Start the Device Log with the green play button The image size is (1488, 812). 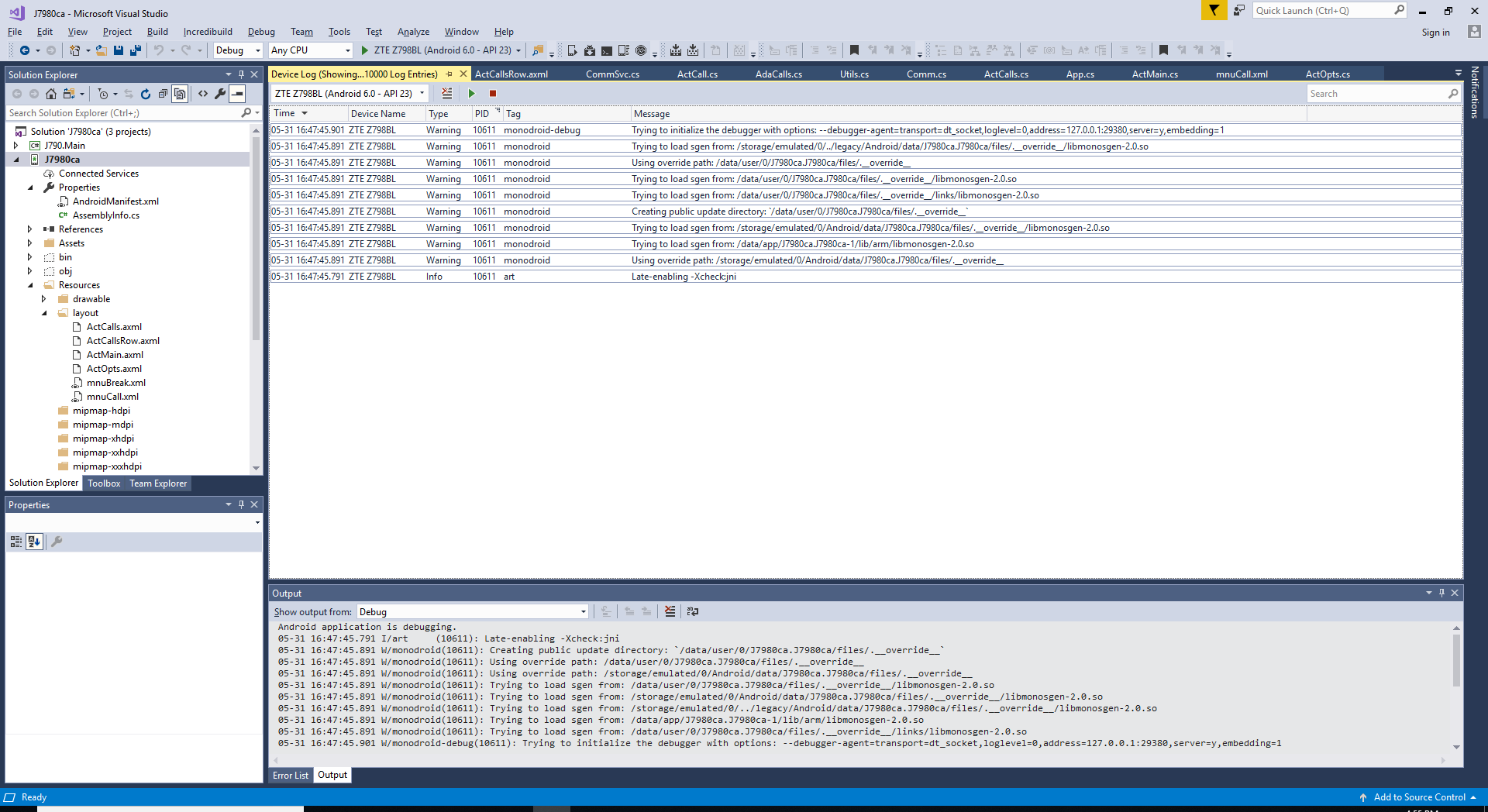pyautogui.click(x=471, y=94)
